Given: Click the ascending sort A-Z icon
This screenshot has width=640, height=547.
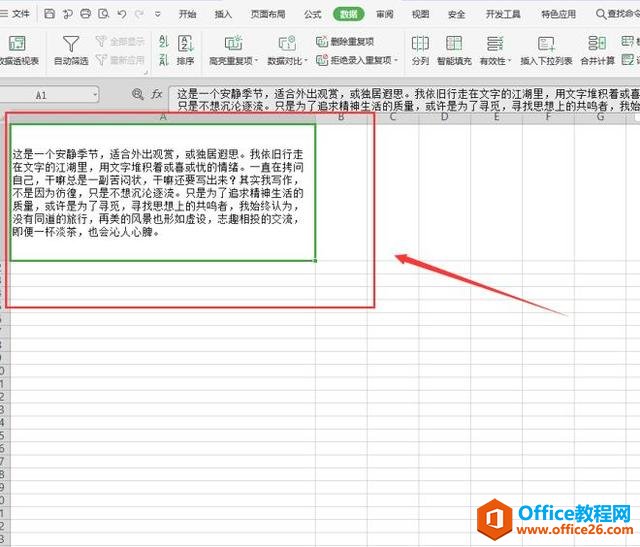Looking at the screenshot, I should coord(164,41).
